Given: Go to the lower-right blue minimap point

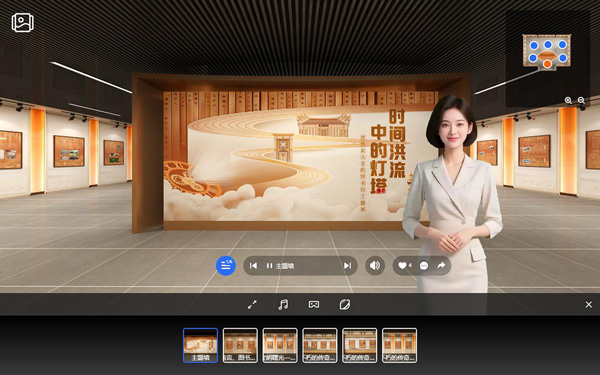Looking at the screenshot, I should tap(562, 58).
